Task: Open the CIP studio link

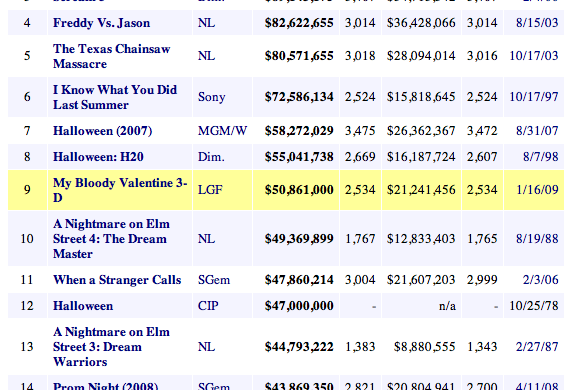Action: pyautogui.click(x=208, y=306)
